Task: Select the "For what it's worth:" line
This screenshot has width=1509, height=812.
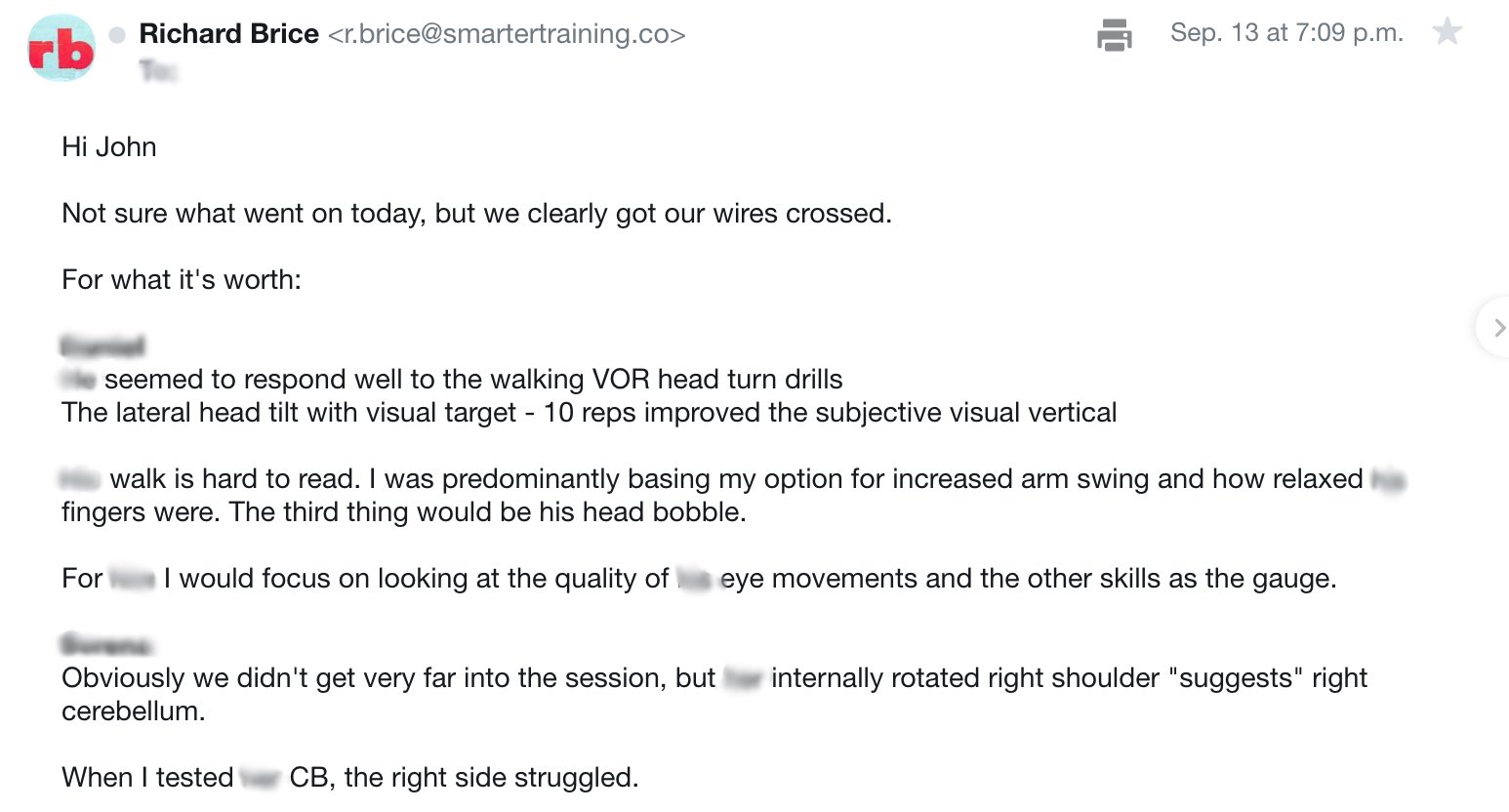Action: click(182, 280)
